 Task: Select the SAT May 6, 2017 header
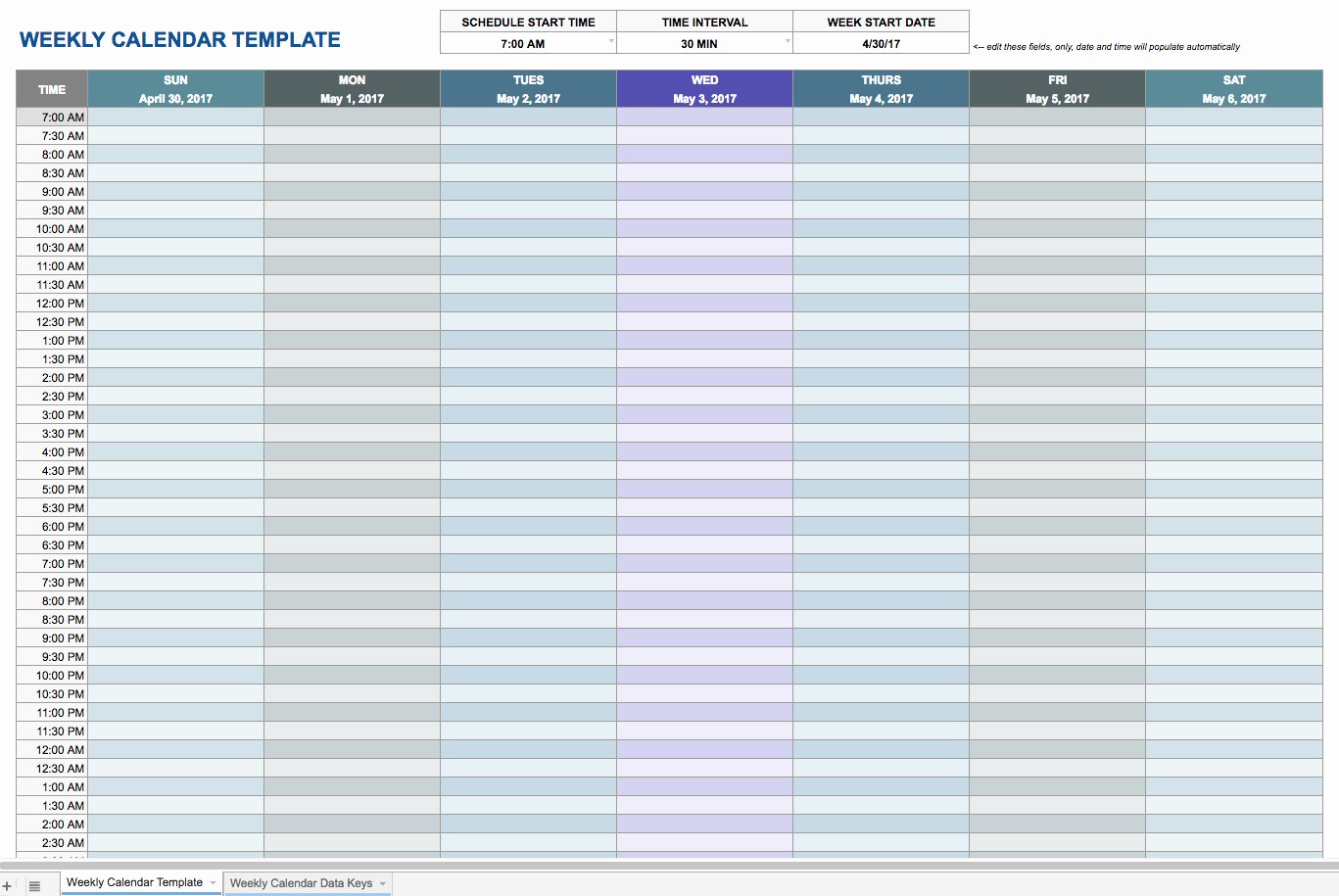(x=1234, y=89)
